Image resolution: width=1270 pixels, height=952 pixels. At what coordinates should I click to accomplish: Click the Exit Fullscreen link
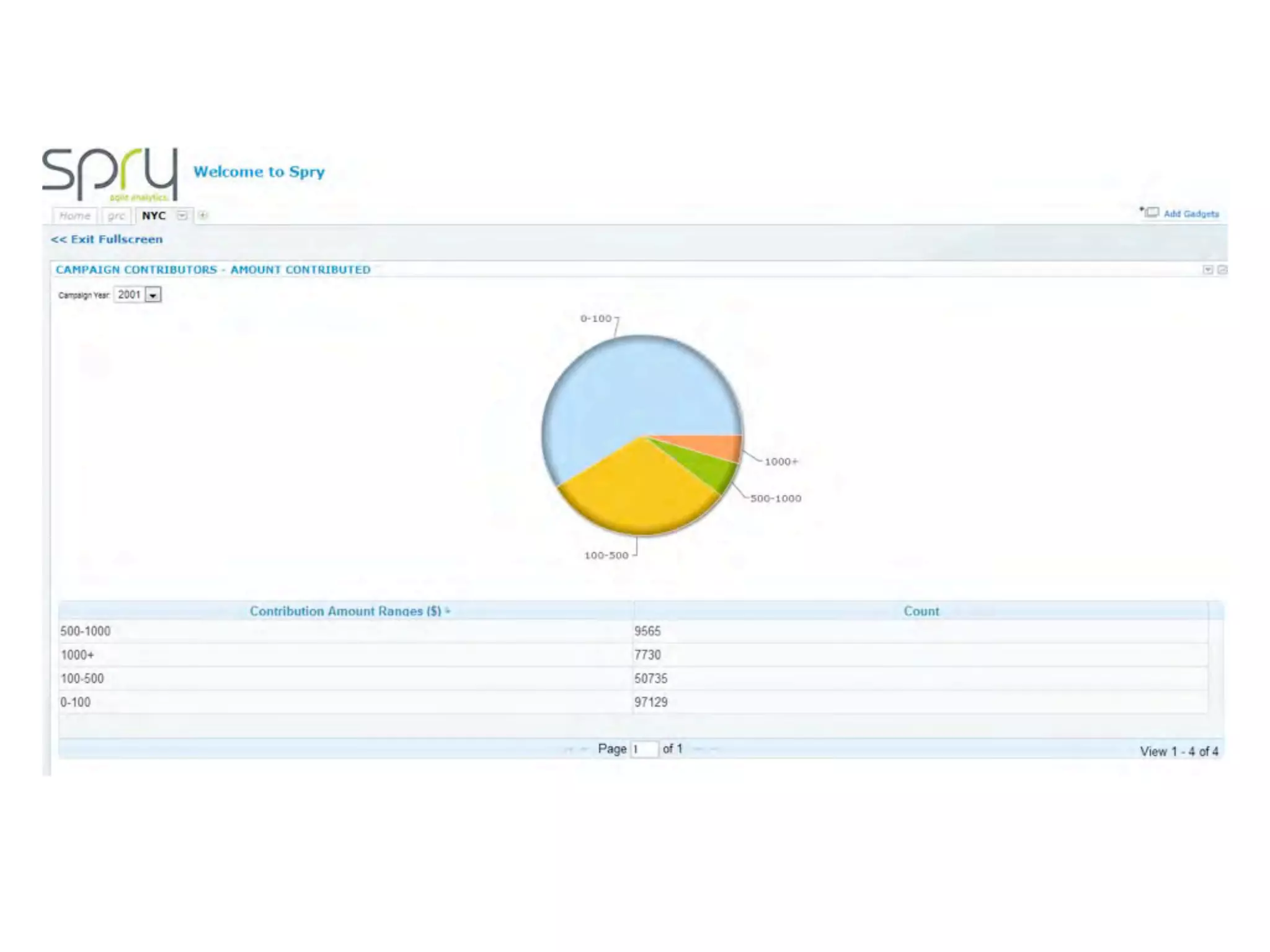click(107, 239)
